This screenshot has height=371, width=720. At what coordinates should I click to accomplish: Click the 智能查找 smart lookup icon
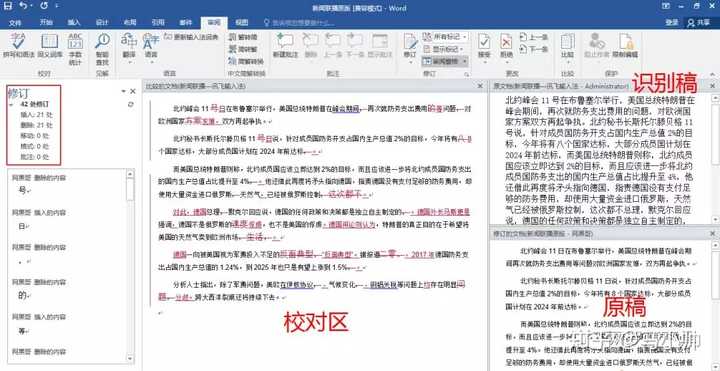pyautogui.click(x=102, y=46)
